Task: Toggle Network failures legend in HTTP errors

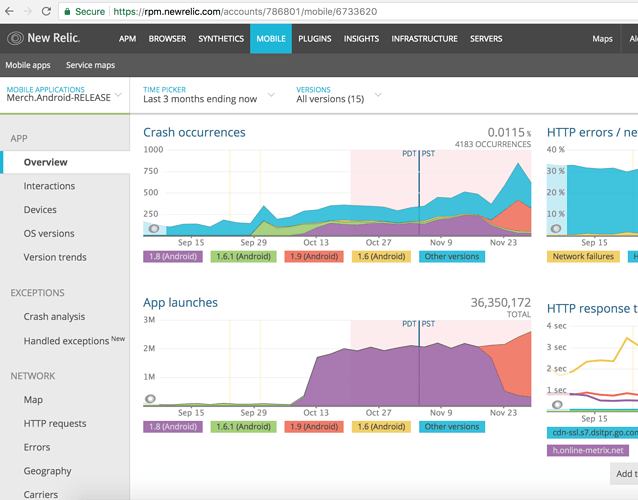Action: tap(583, 257)
